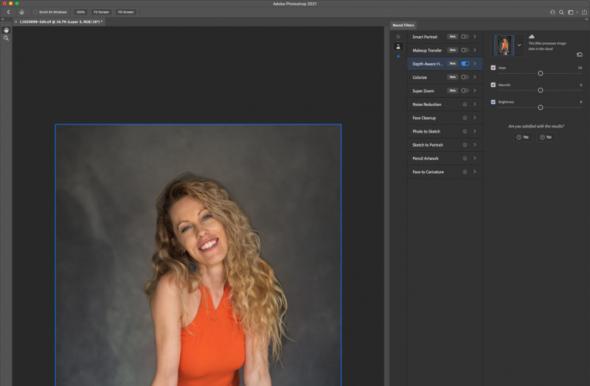Open dropdown chevron next to preview thumbnail
The height and width of the screenshot is (386, 590).
(519, 45)
